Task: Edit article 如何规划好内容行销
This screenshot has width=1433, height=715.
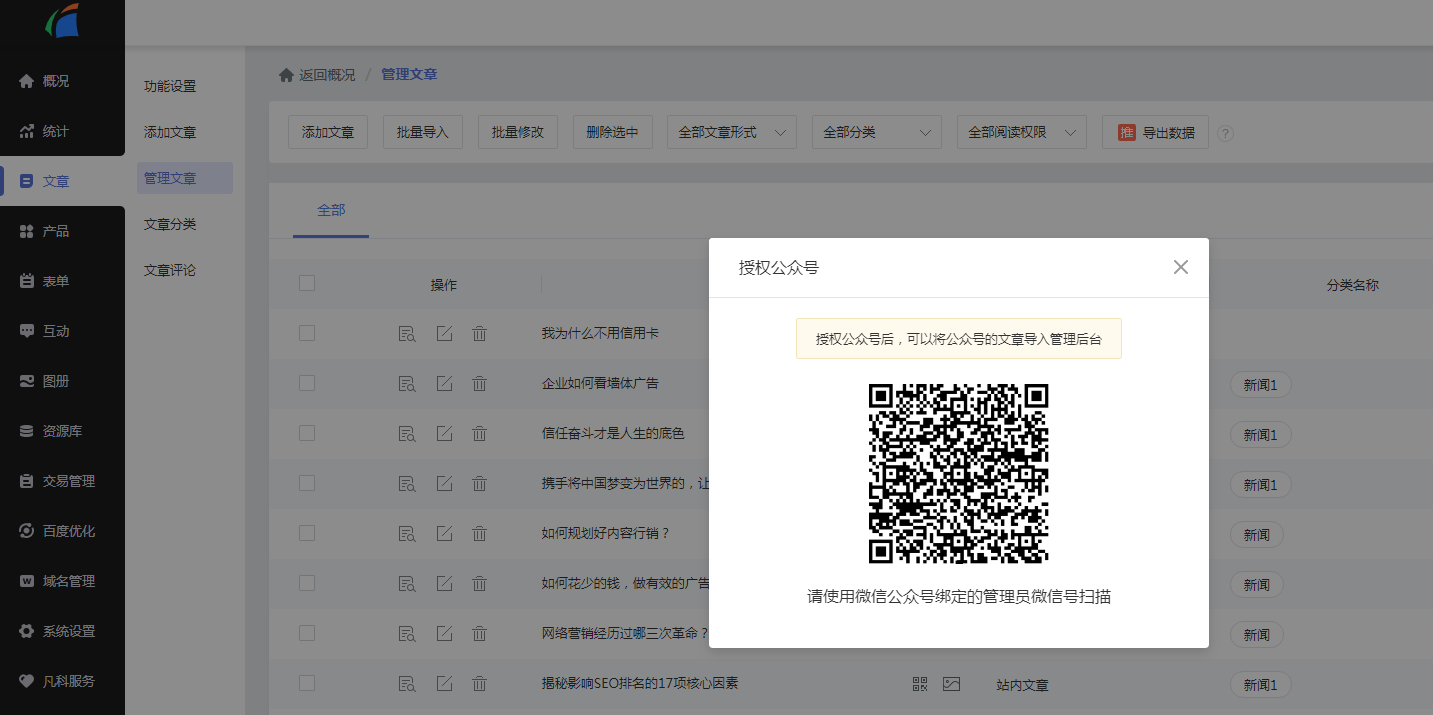Action: tap(445, 534)
